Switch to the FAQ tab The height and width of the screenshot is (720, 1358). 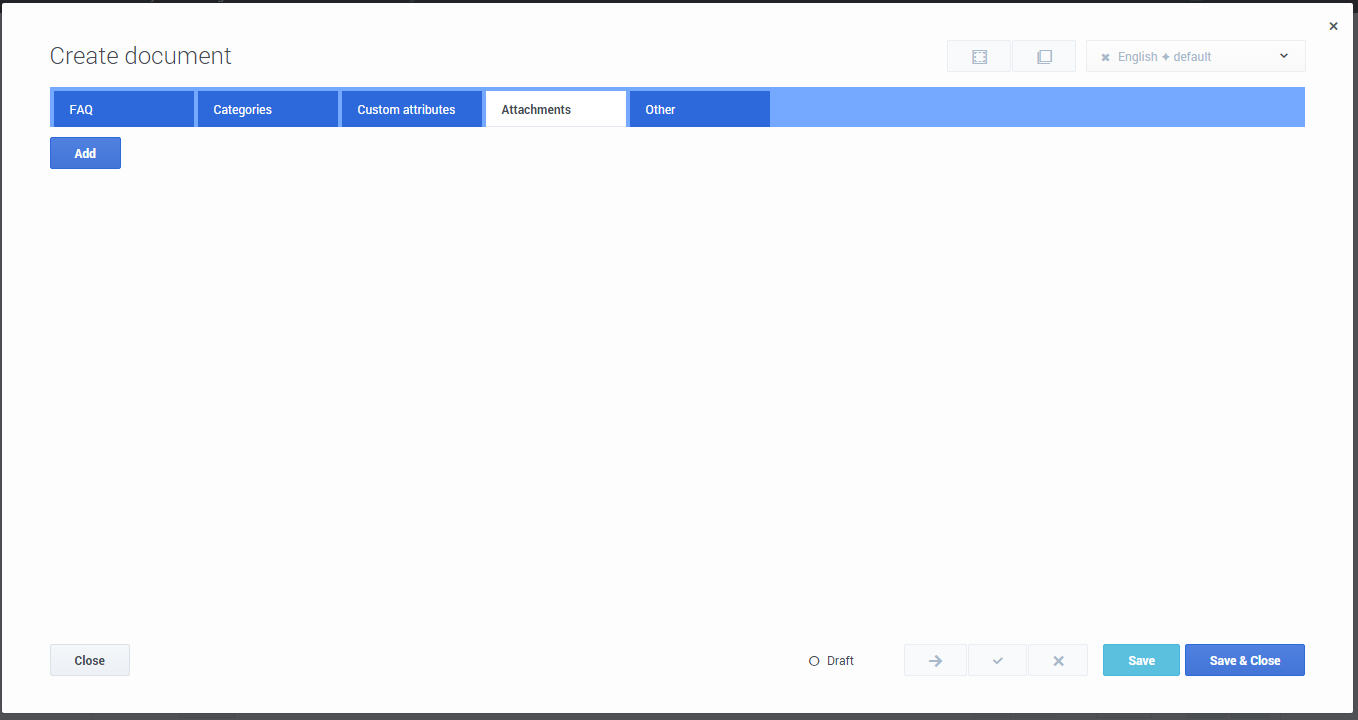123,110
